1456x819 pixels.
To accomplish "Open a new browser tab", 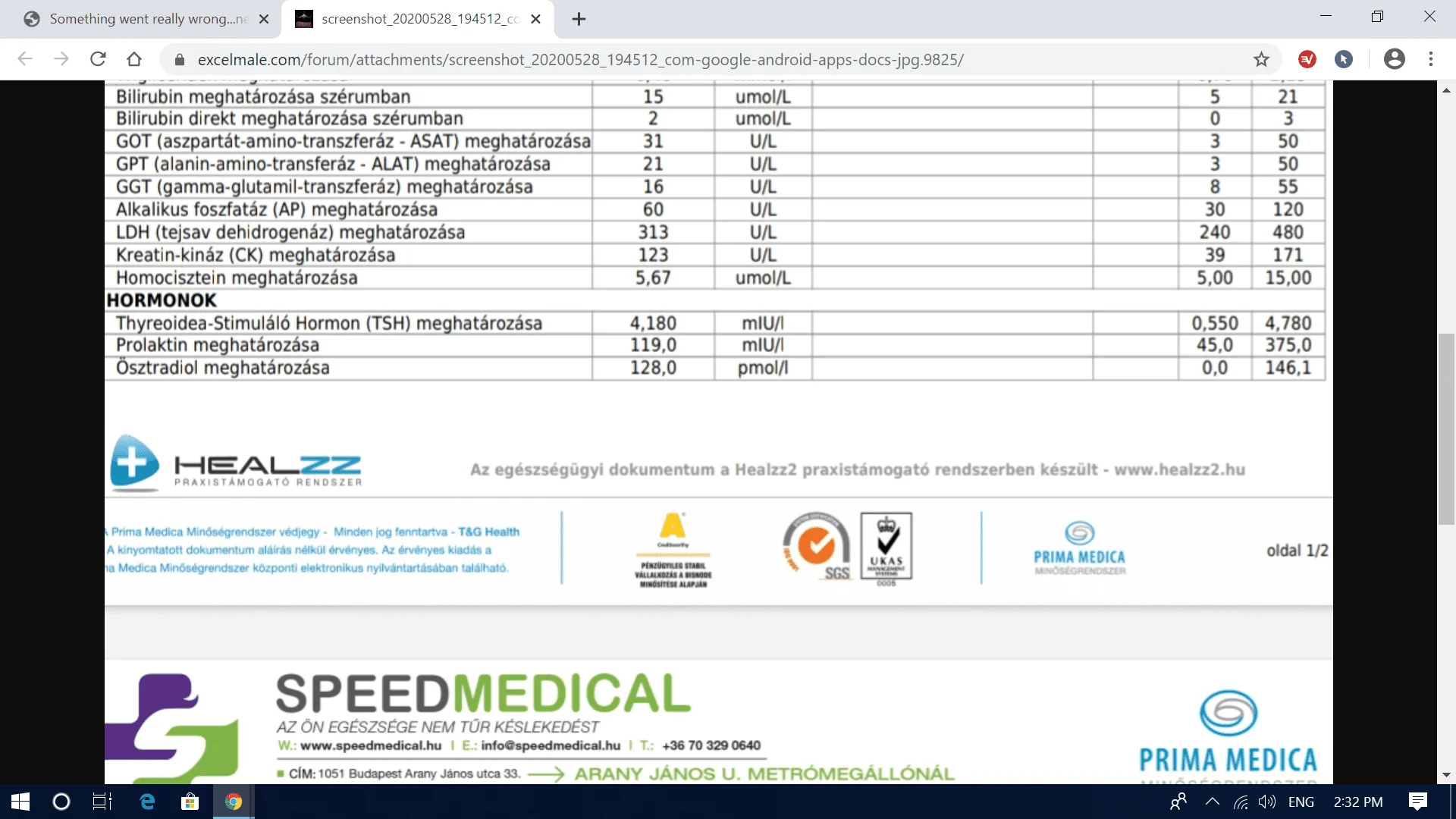I will (579, 19).
